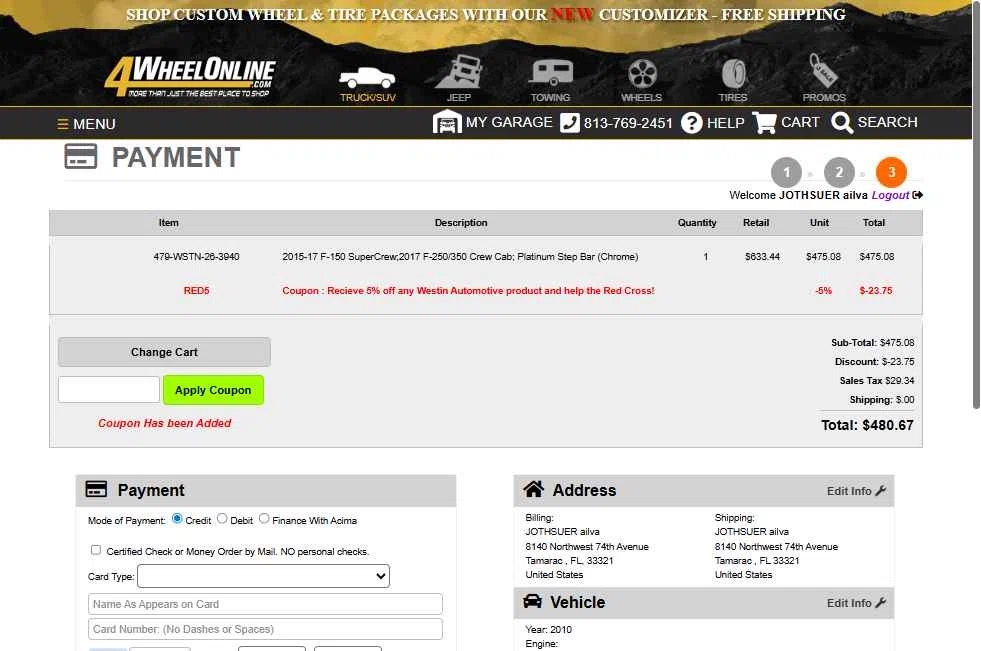Image resolution: width=981 pixels, height=651 pixels.
Task: Select the Towing trailer icon
Action: tap(551, 73)
